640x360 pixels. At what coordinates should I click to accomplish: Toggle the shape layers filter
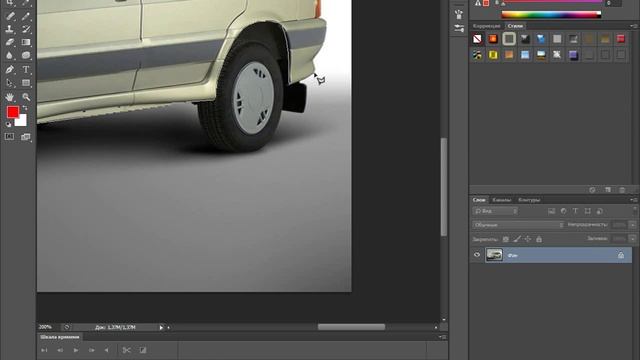point(587,211)
